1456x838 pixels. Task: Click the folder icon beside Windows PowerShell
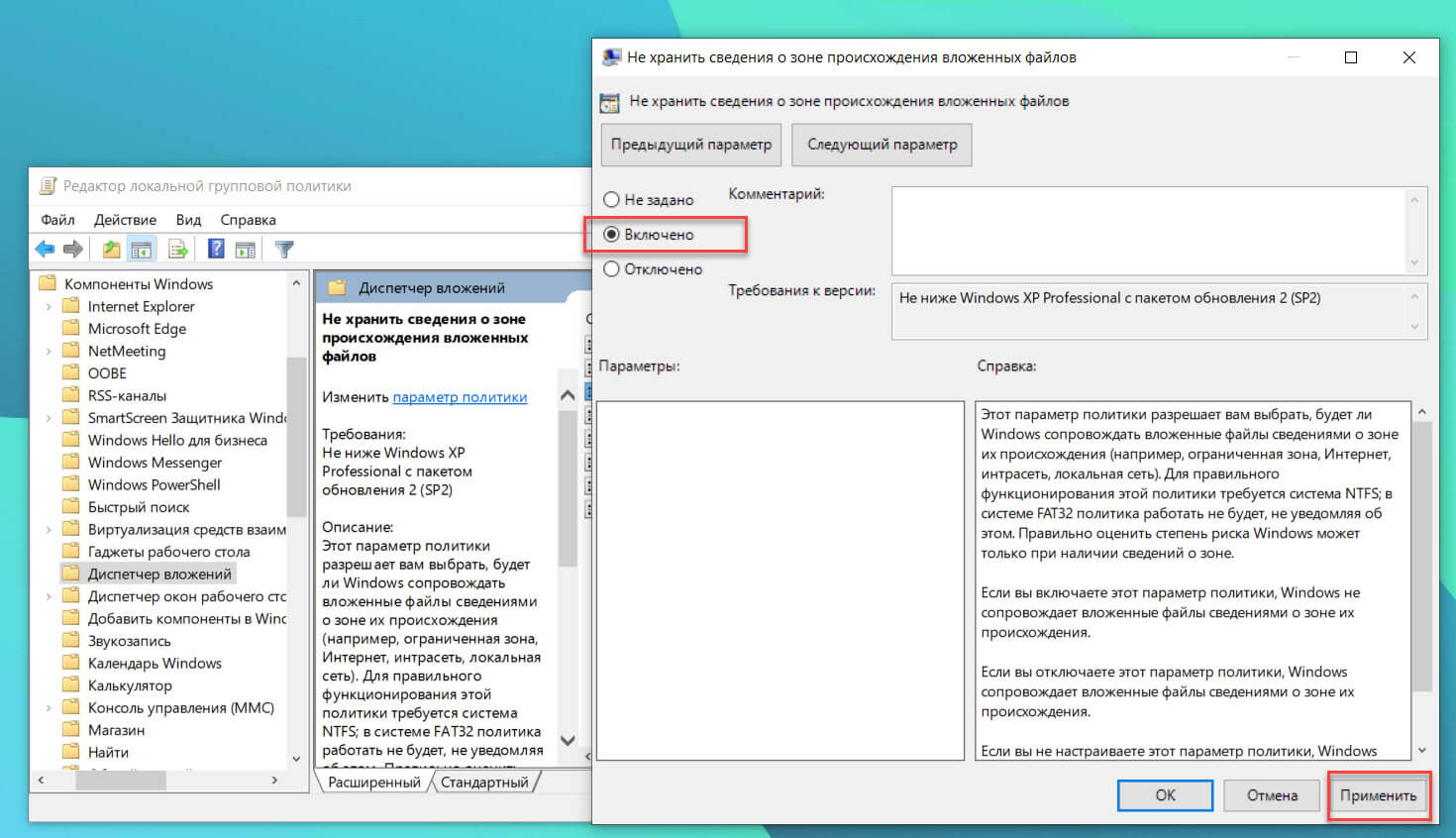(70, 484)
